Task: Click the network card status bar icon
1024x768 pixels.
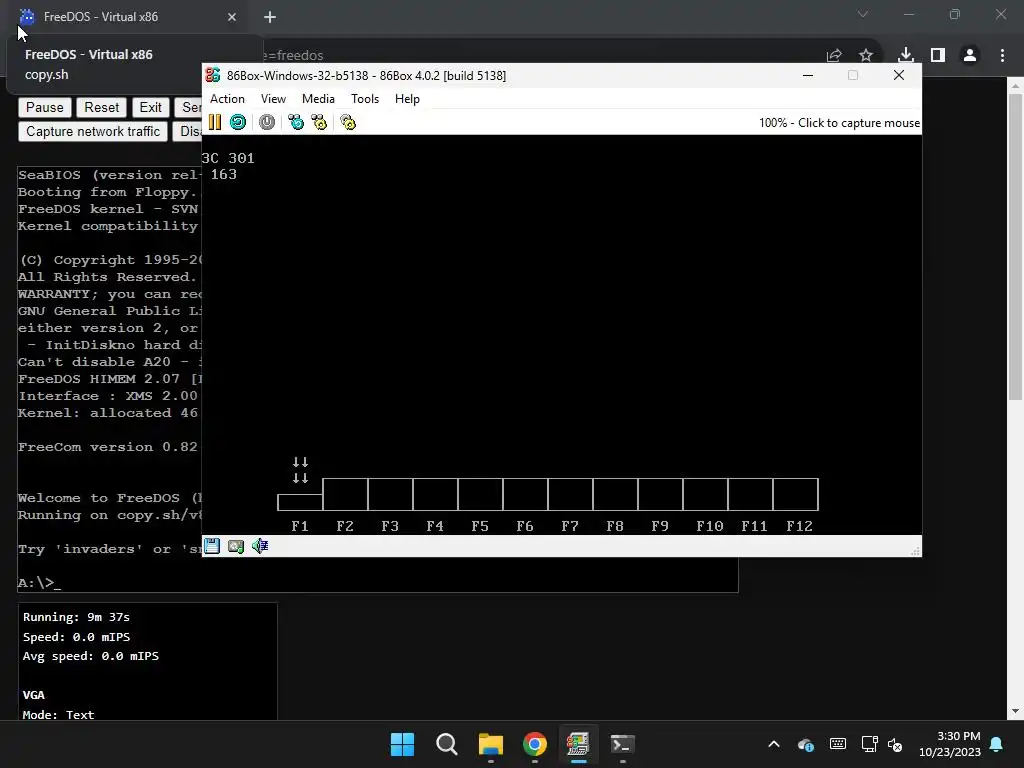Action: click(x=236, y=546)
